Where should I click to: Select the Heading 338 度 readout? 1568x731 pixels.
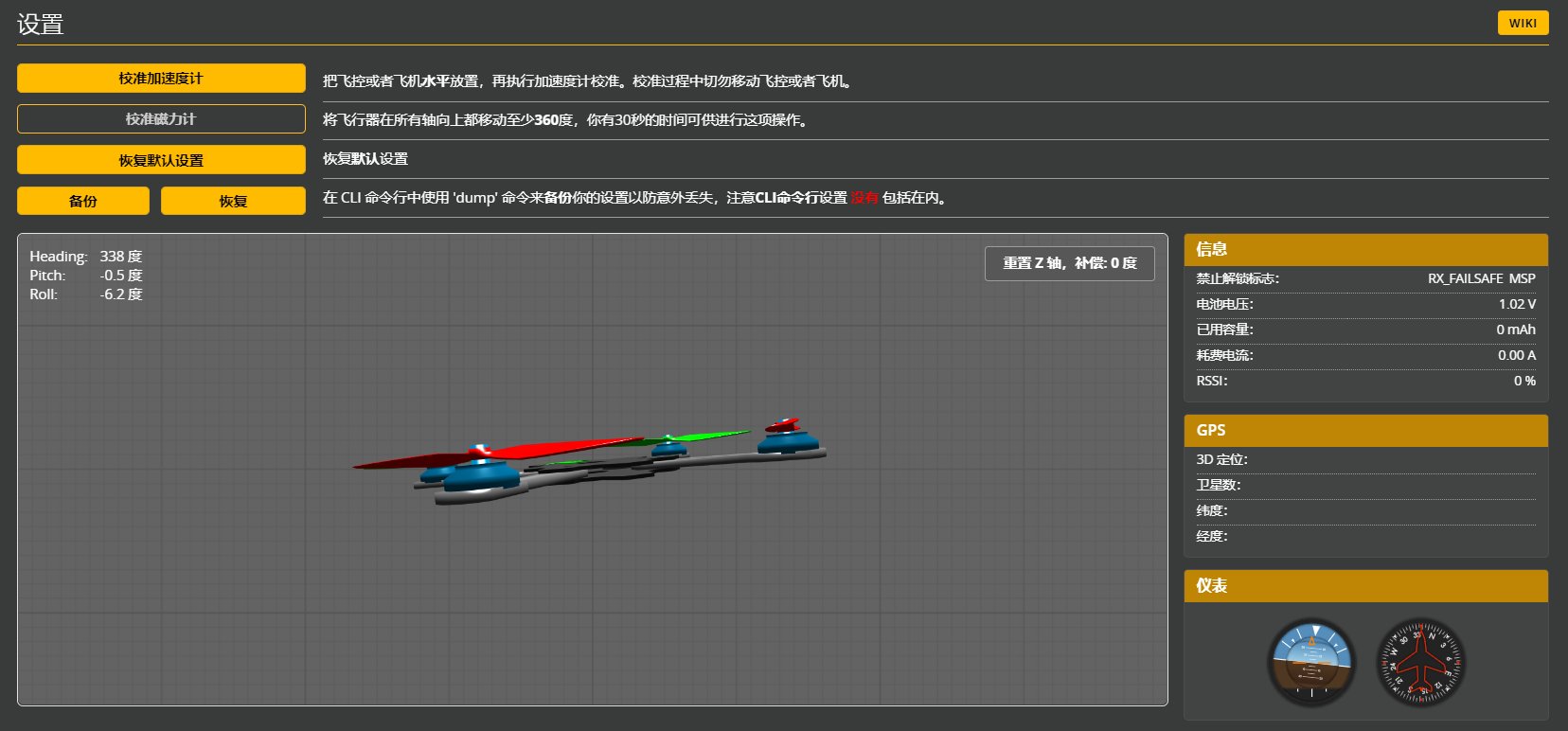pos(86,257)
